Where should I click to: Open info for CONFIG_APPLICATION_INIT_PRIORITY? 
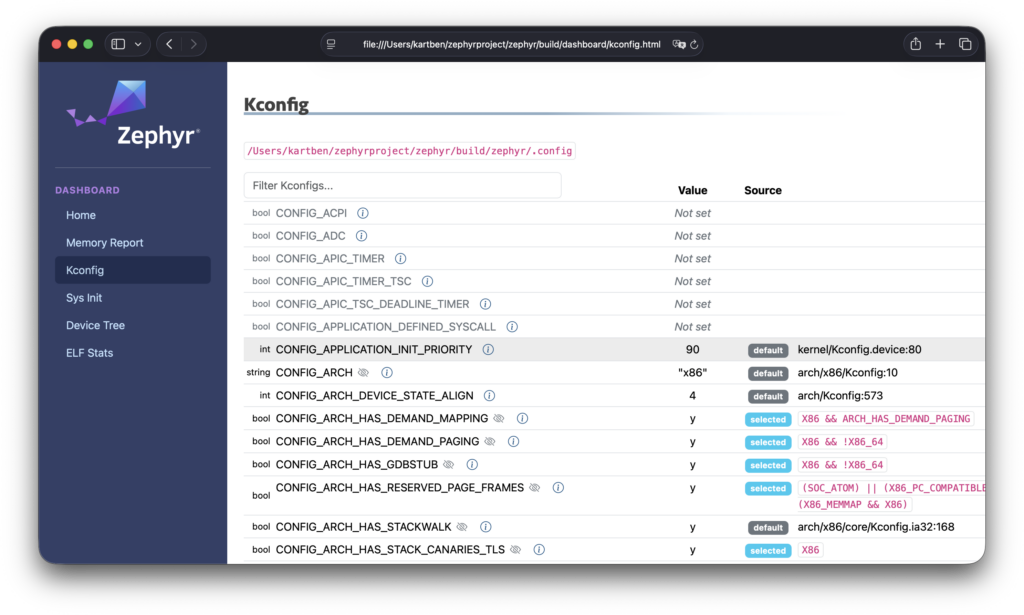coord(488,350)
